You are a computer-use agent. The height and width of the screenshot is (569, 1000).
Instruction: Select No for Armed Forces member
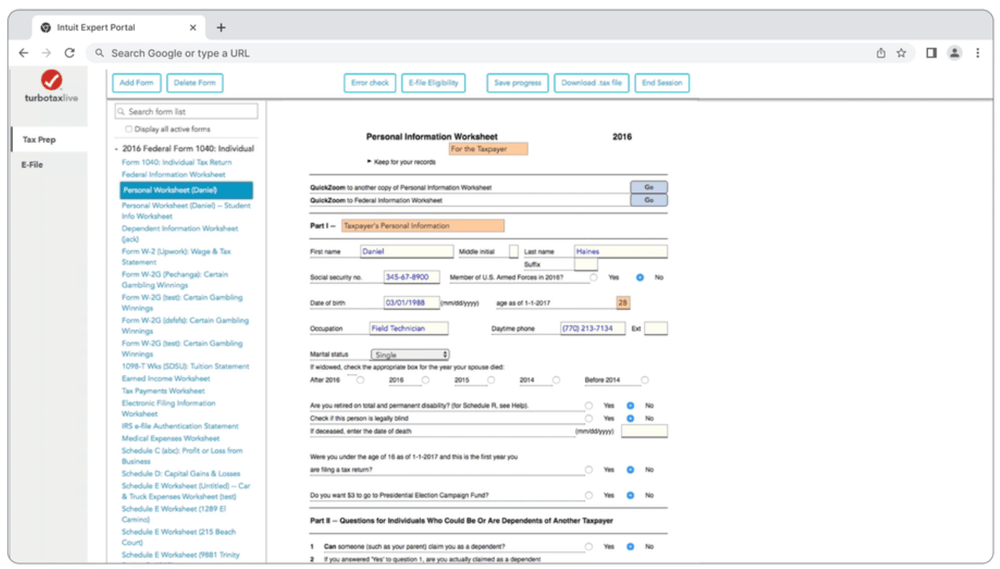pos(640,277)
